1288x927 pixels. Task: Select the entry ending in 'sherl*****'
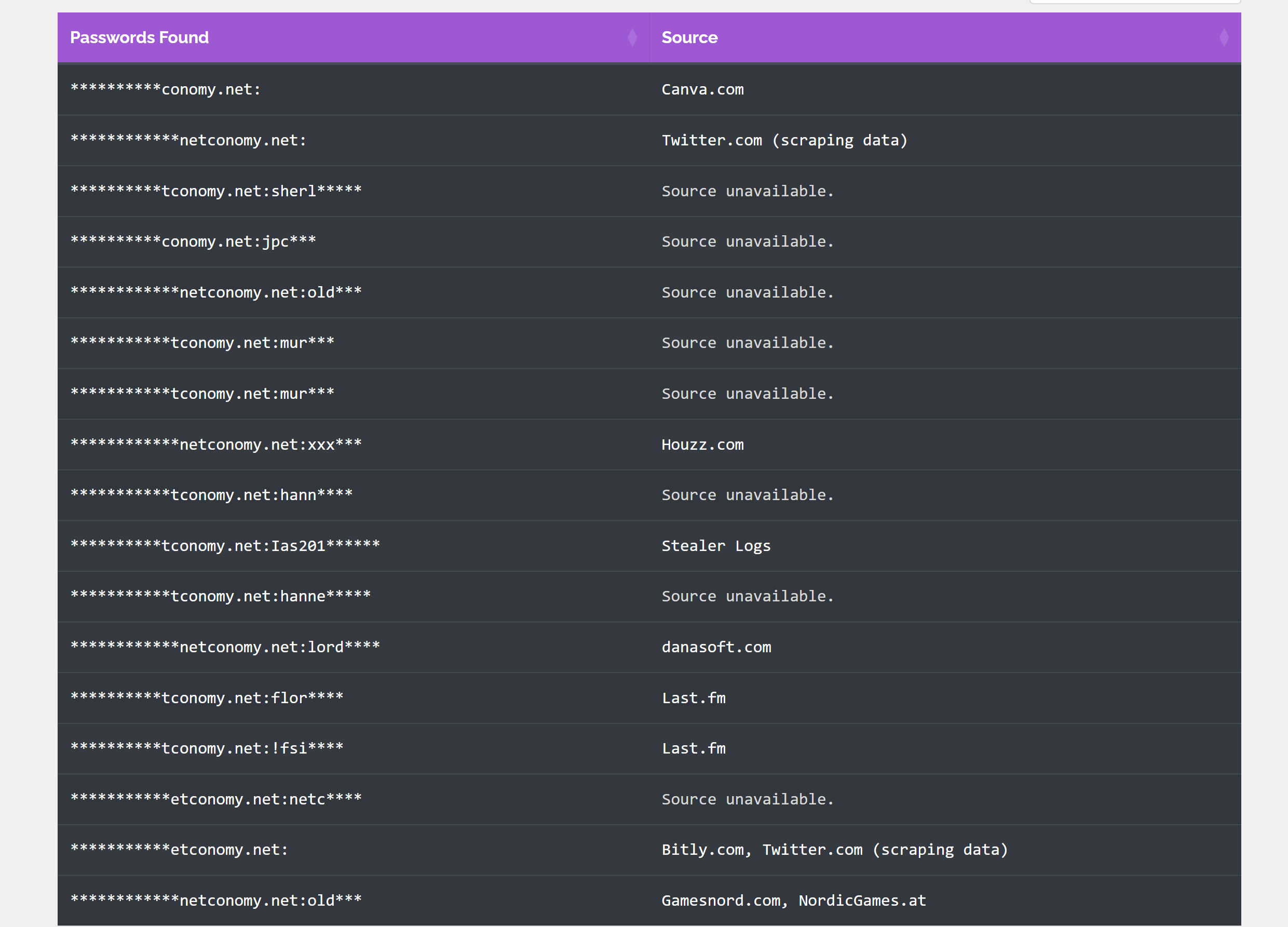point(216,191)
